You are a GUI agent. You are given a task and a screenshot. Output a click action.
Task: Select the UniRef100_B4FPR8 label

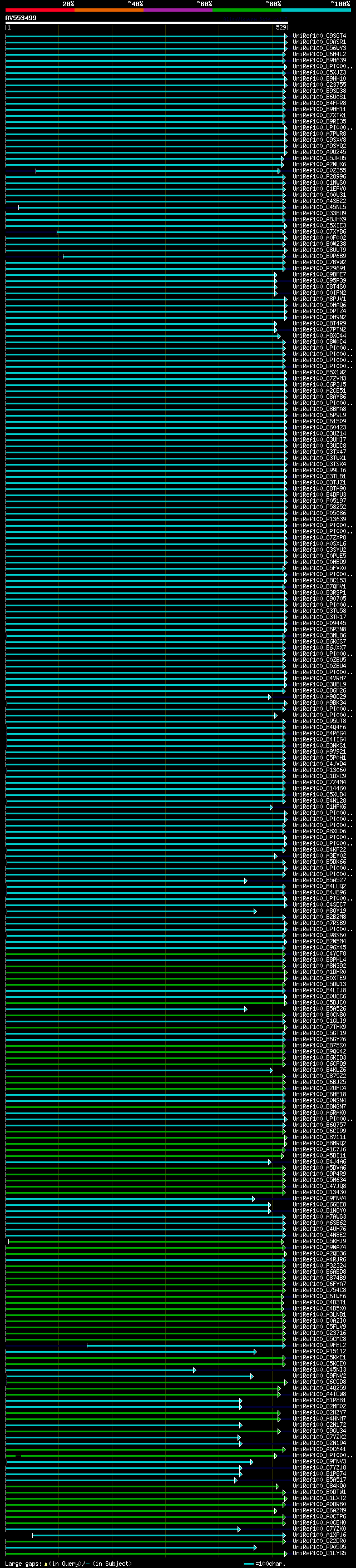coord(319,103)
